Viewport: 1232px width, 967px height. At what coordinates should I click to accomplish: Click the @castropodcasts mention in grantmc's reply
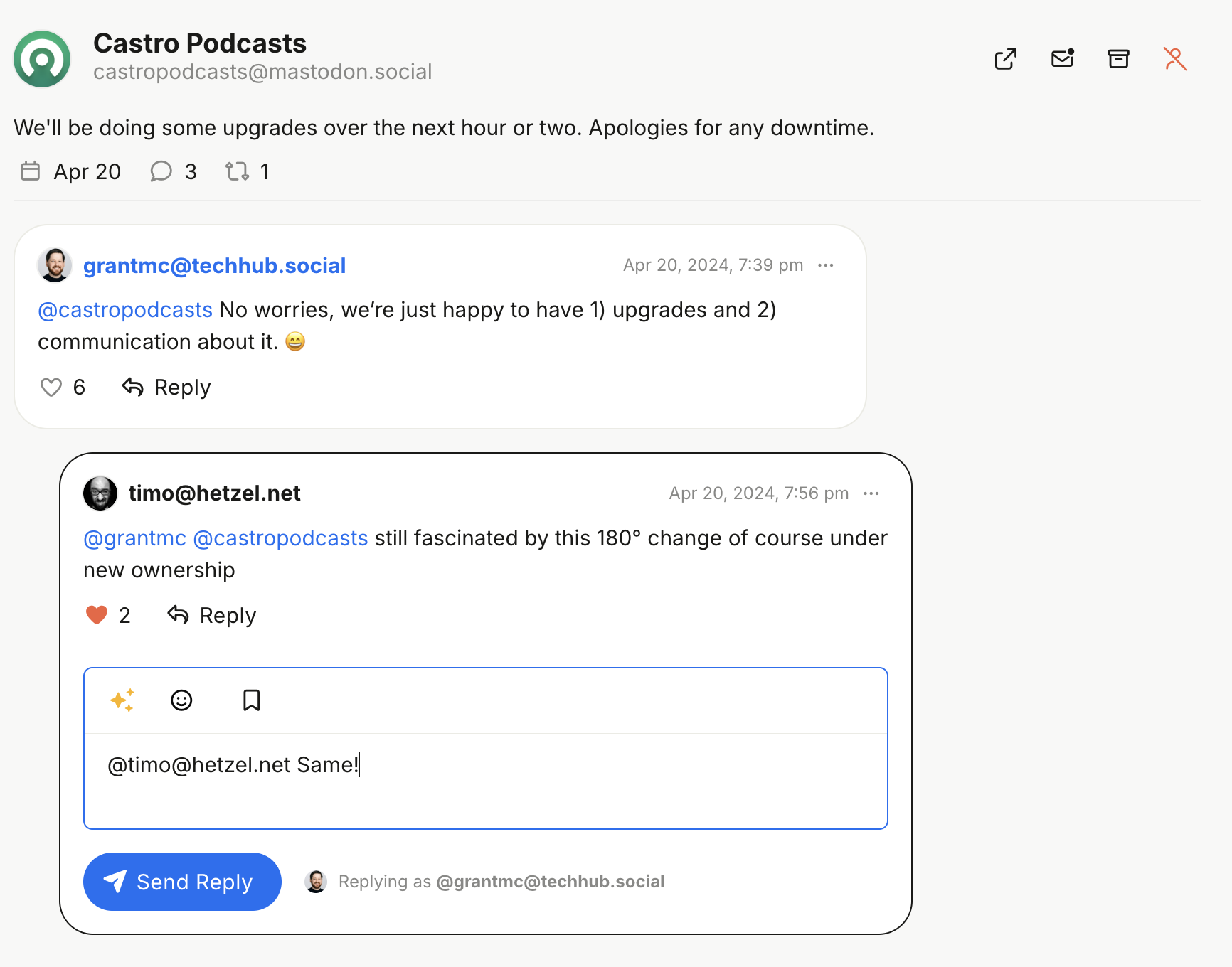click(x=125, y=310)
